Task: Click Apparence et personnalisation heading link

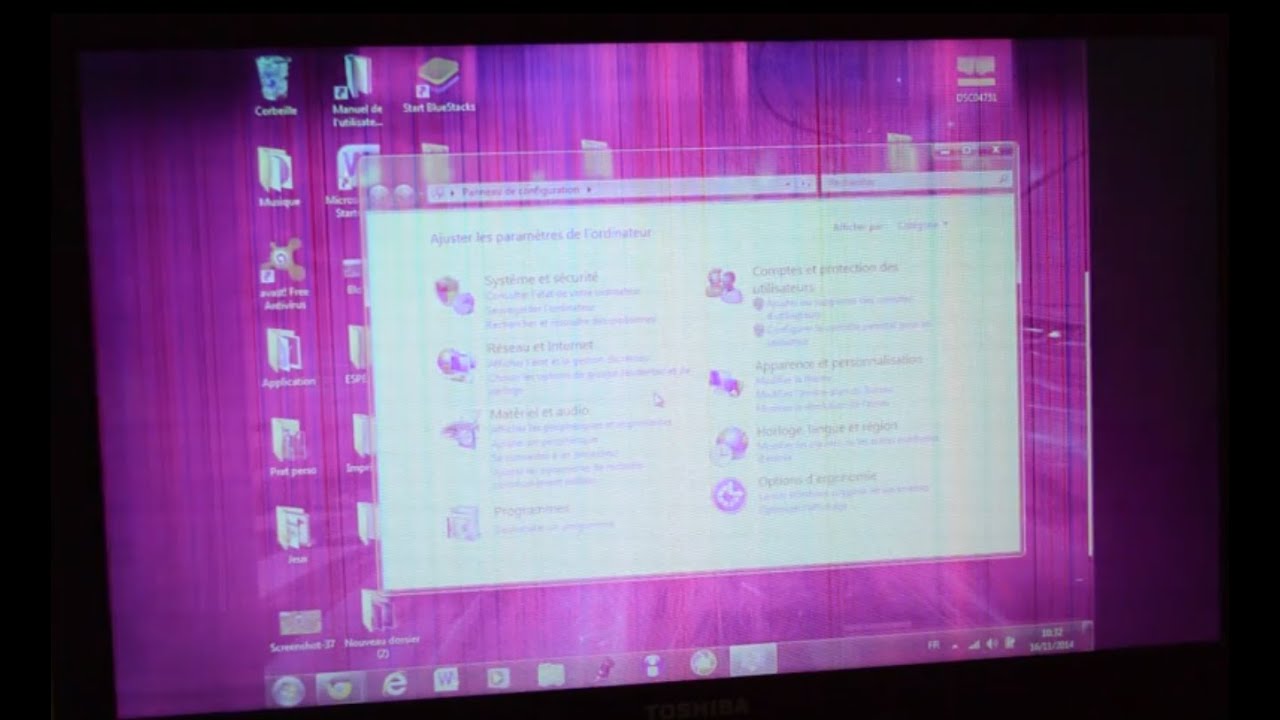Action: point(839,363)
